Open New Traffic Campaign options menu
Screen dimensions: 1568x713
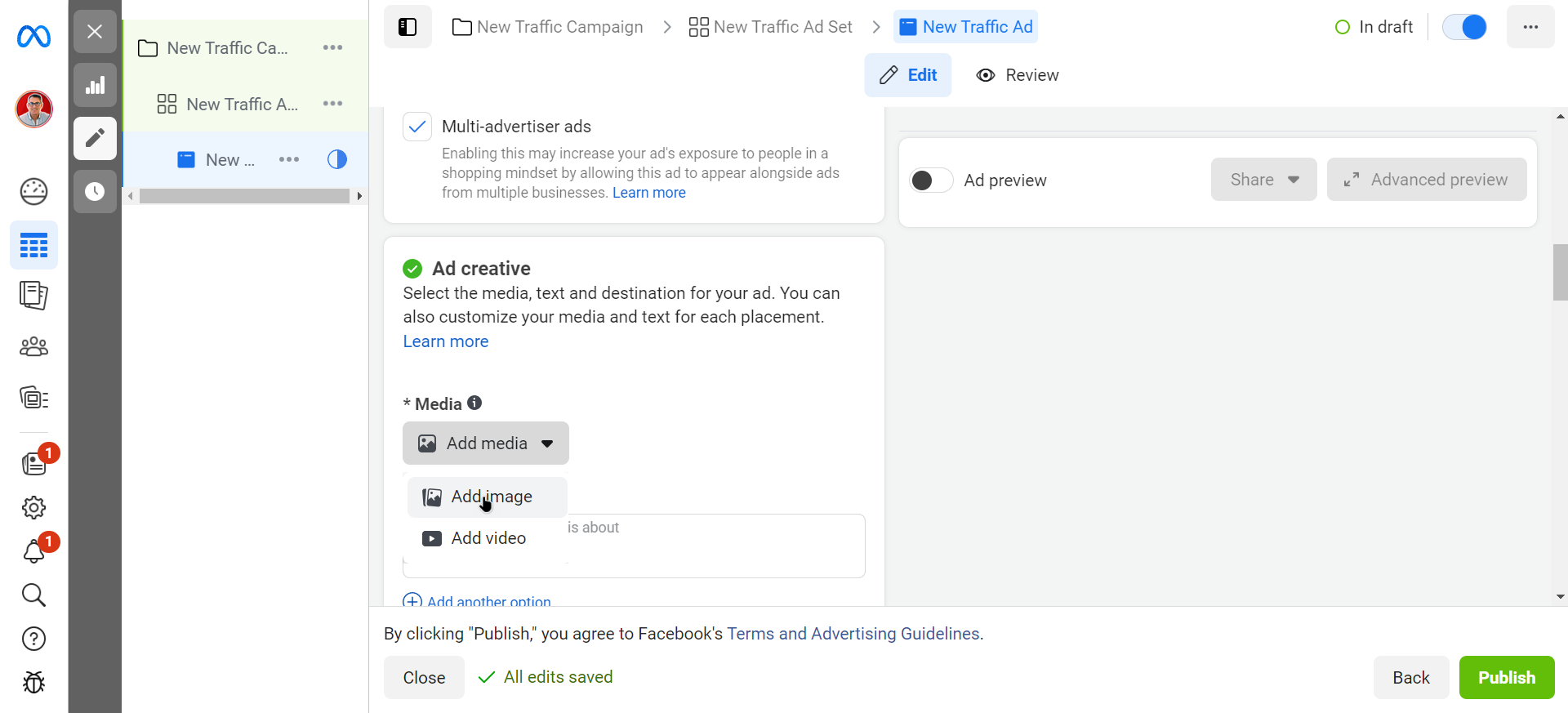click(x=332, y=48)
